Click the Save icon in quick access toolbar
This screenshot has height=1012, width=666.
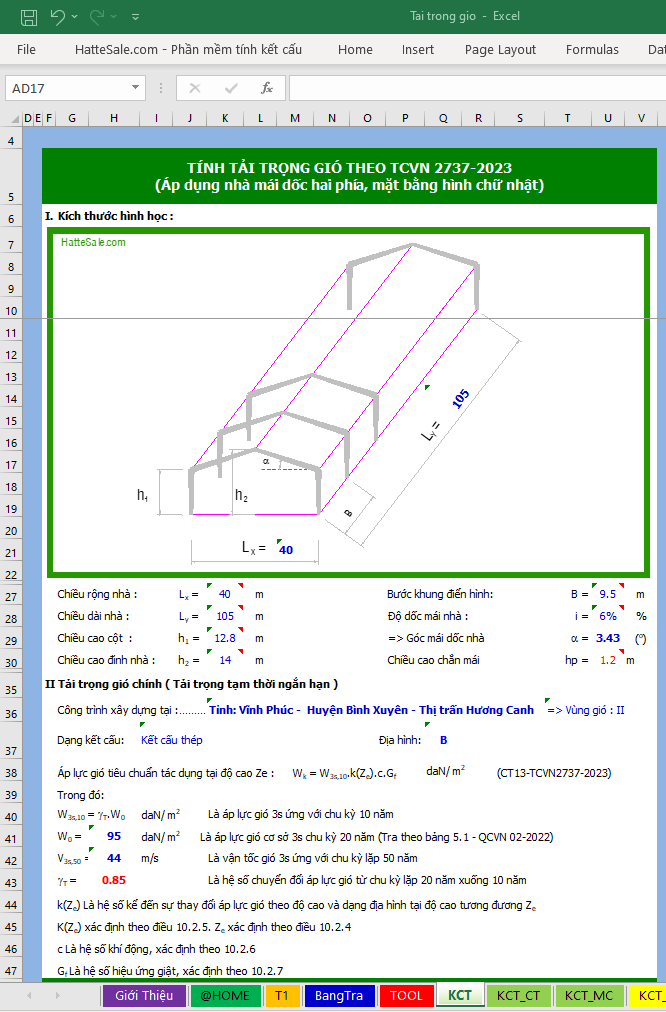click(x=29, y=17)
